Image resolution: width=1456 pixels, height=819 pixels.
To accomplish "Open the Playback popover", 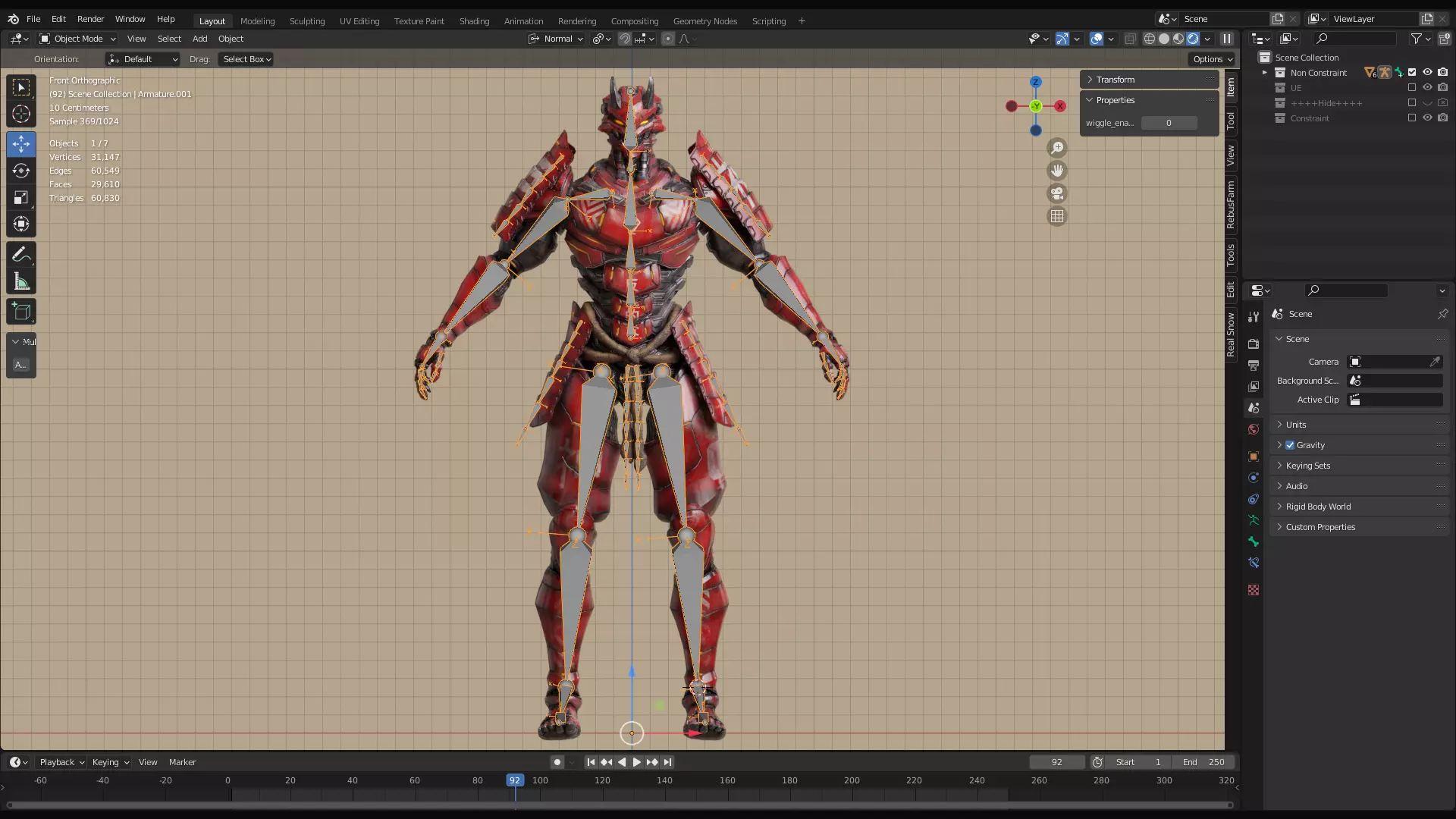I will (61, 762).
